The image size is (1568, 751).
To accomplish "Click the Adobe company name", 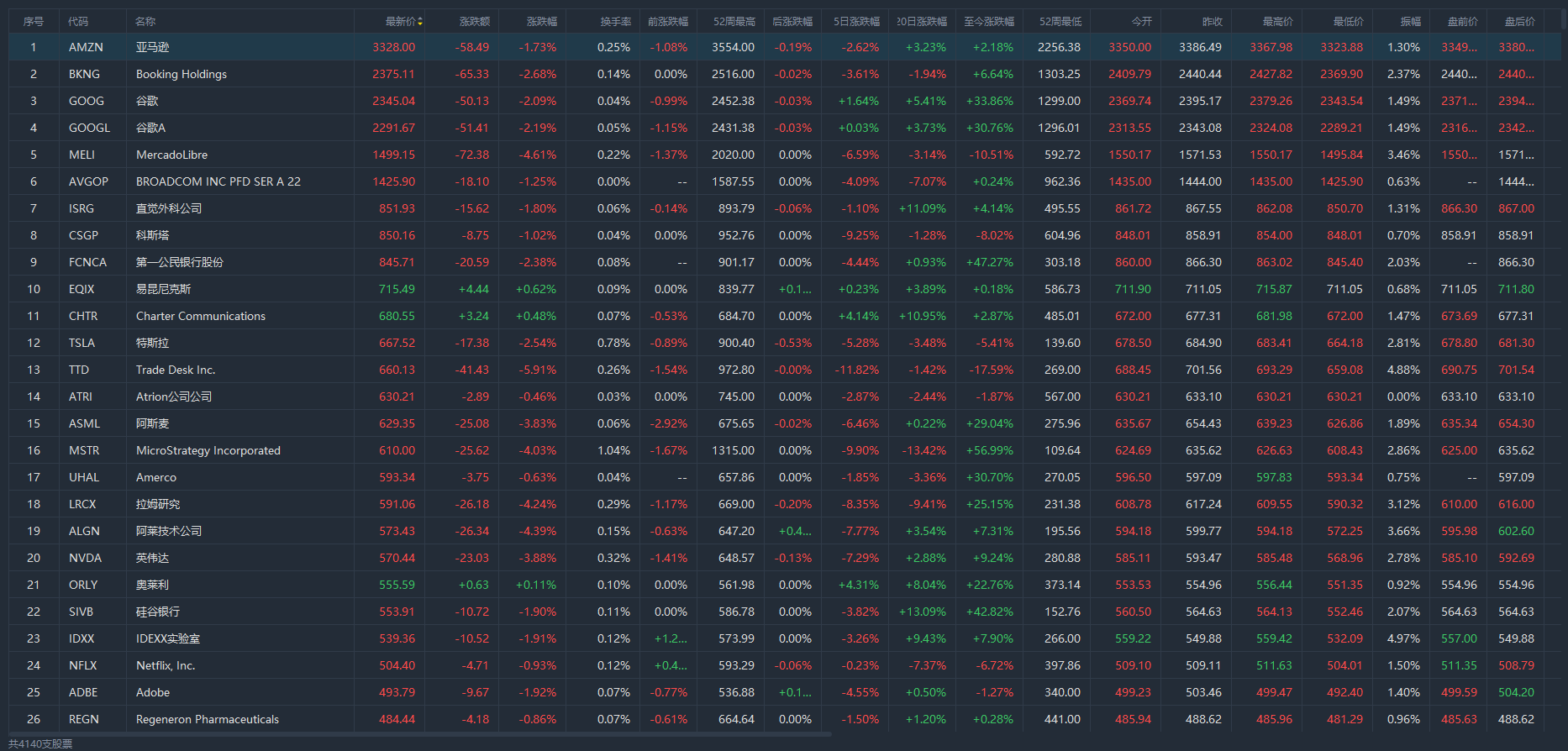I will [153, 692].
